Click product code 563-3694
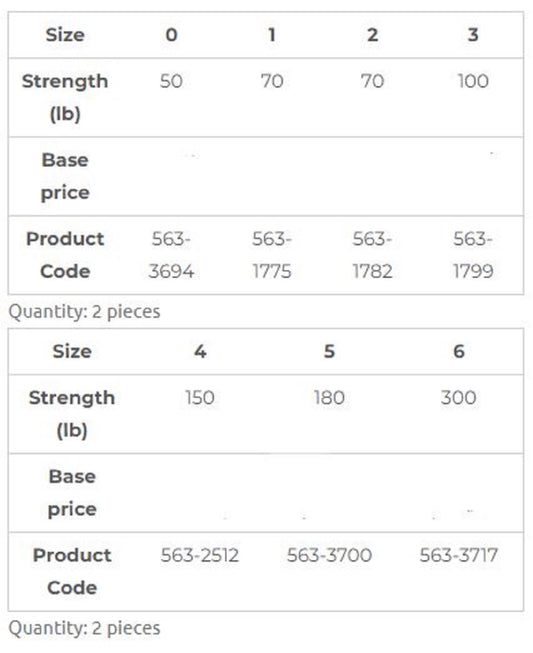 click(171, 255)
